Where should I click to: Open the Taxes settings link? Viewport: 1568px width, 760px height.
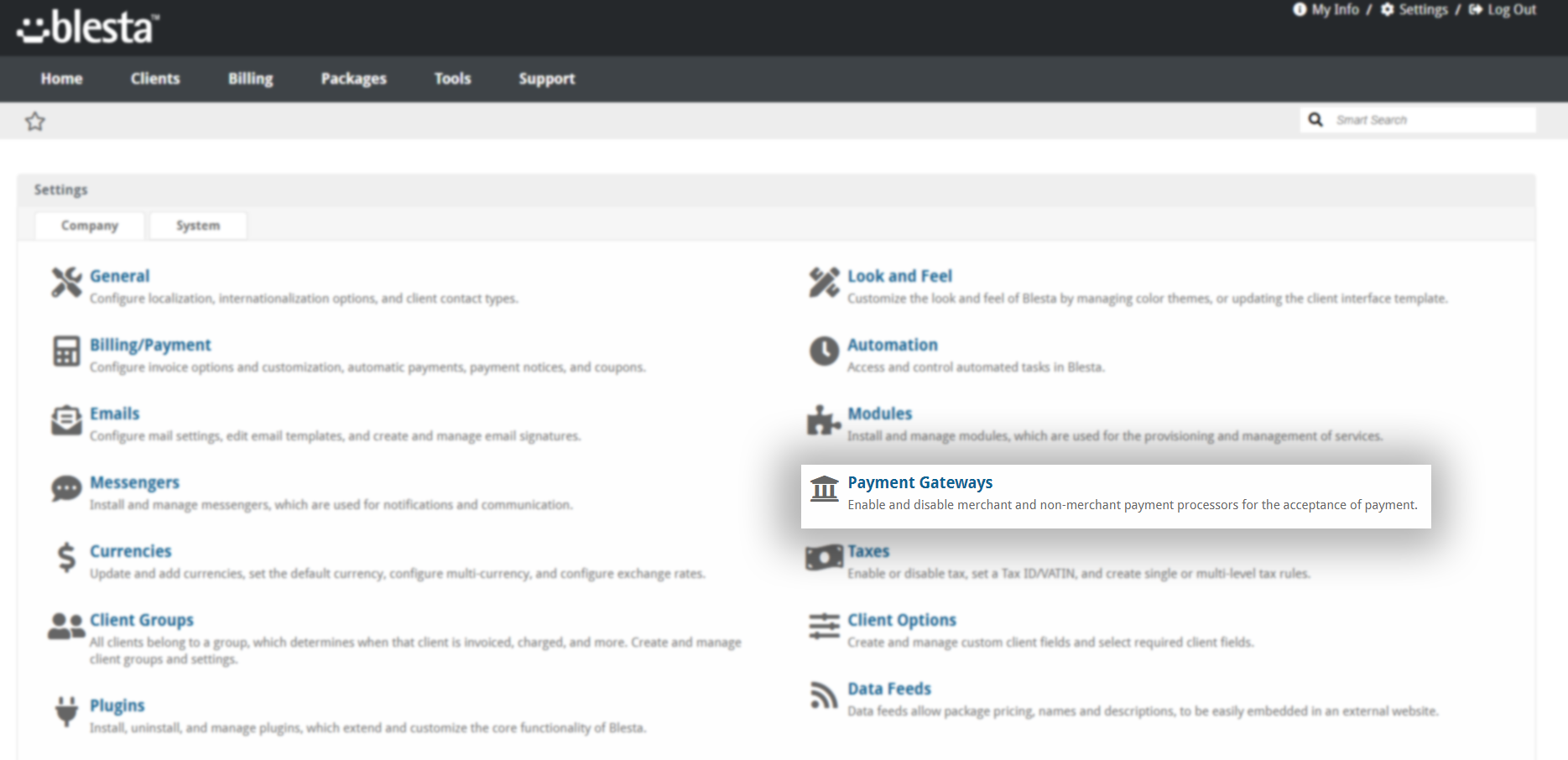pos(868,551)
